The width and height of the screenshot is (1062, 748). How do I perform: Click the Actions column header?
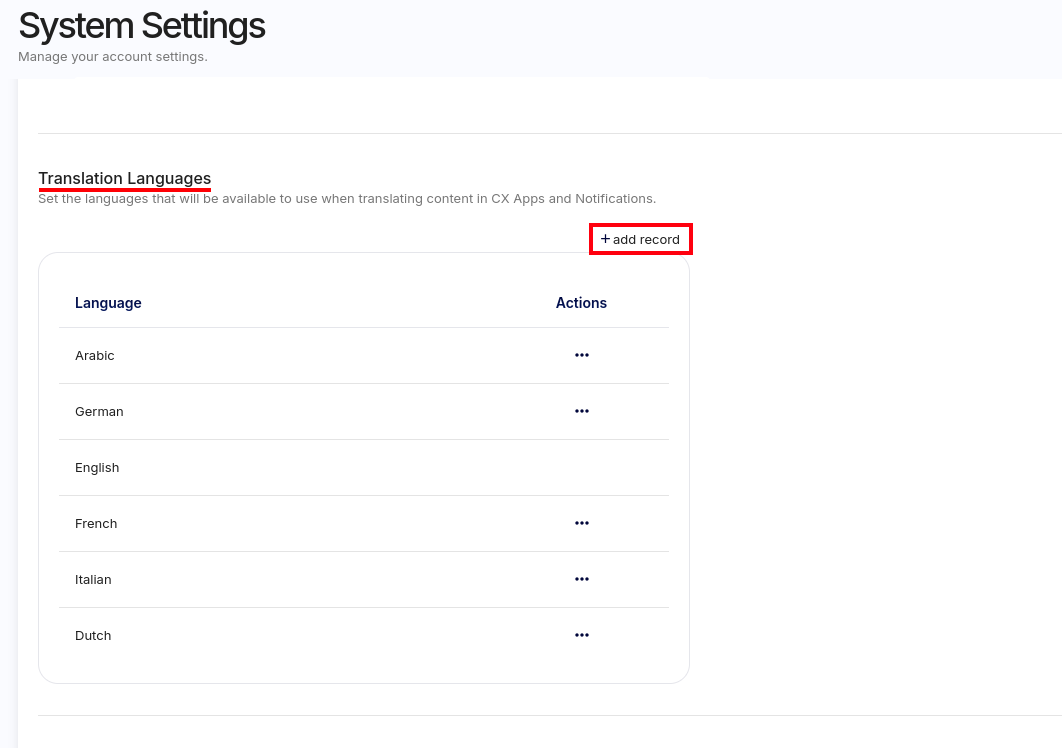pos(581,303)
